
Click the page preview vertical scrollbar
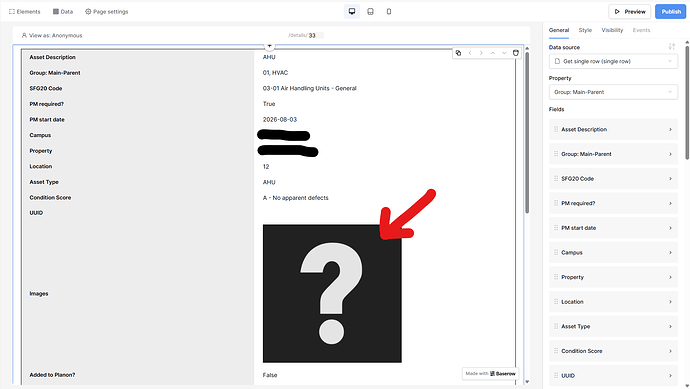coord(527,132)
